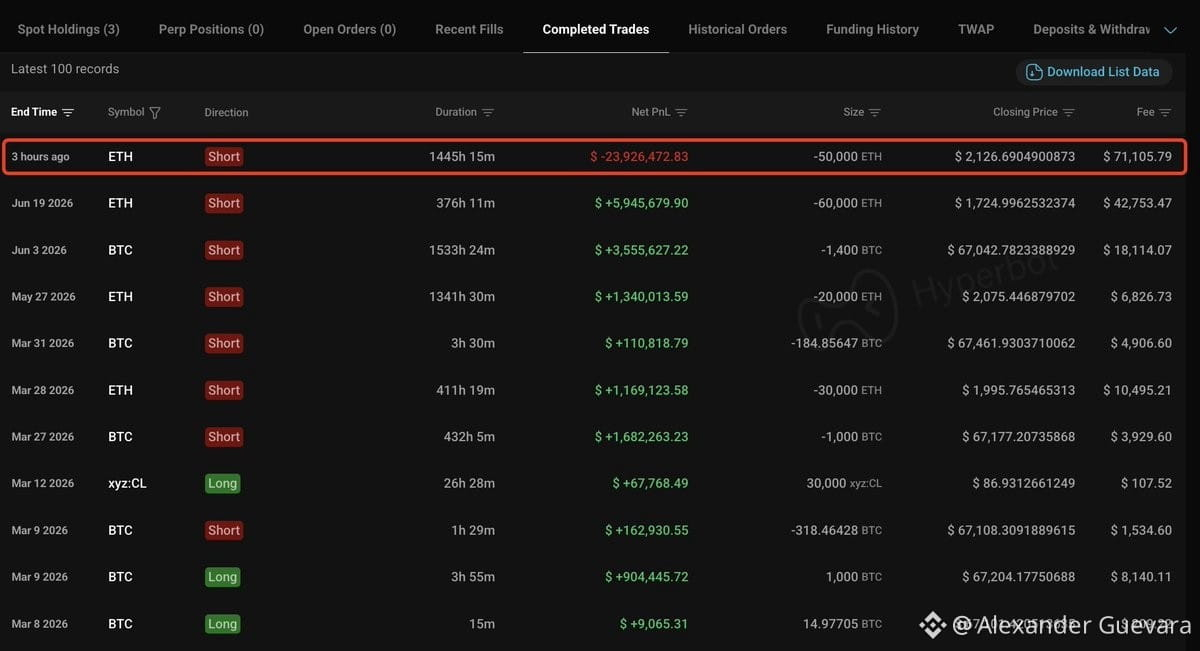
Task: Click PnL $ +110,818.79
Action: 646,343
